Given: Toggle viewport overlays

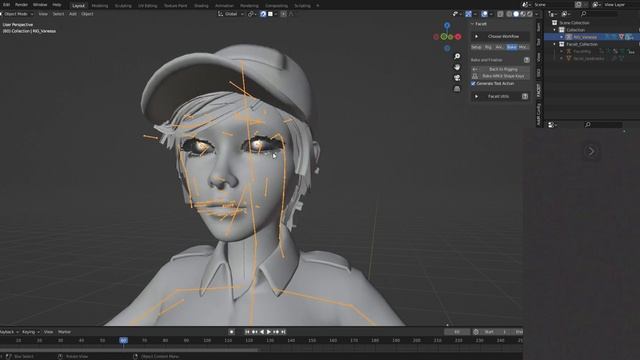Looking at the screenshot, I should (x=484, y=14).
